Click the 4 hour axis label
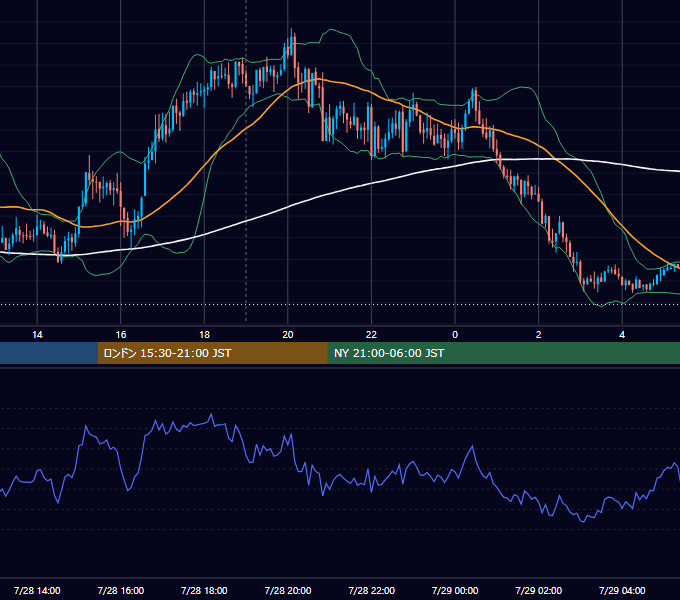680x600 pixels. (x=622, y=335)
